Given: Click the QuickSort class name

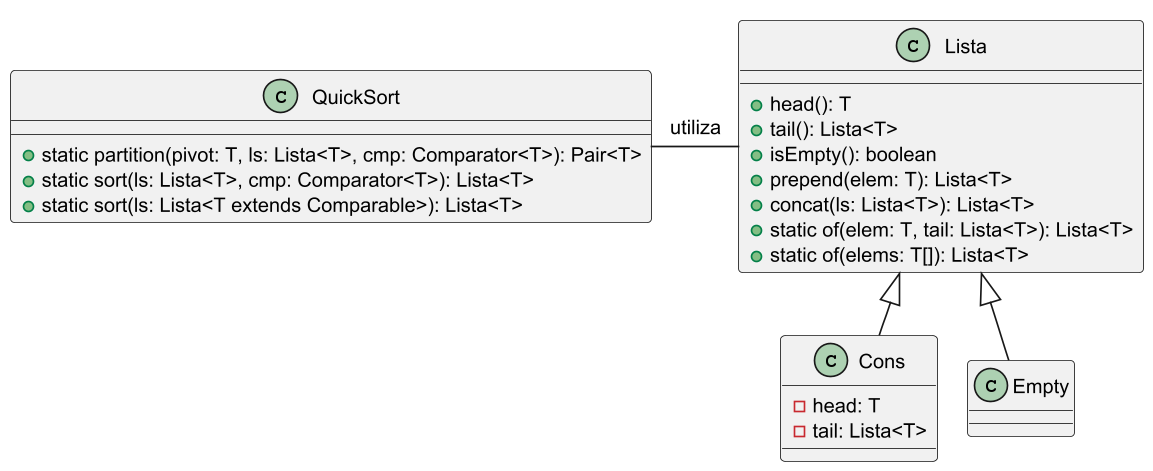Looking at the screenshot, I should coord(356,97).
